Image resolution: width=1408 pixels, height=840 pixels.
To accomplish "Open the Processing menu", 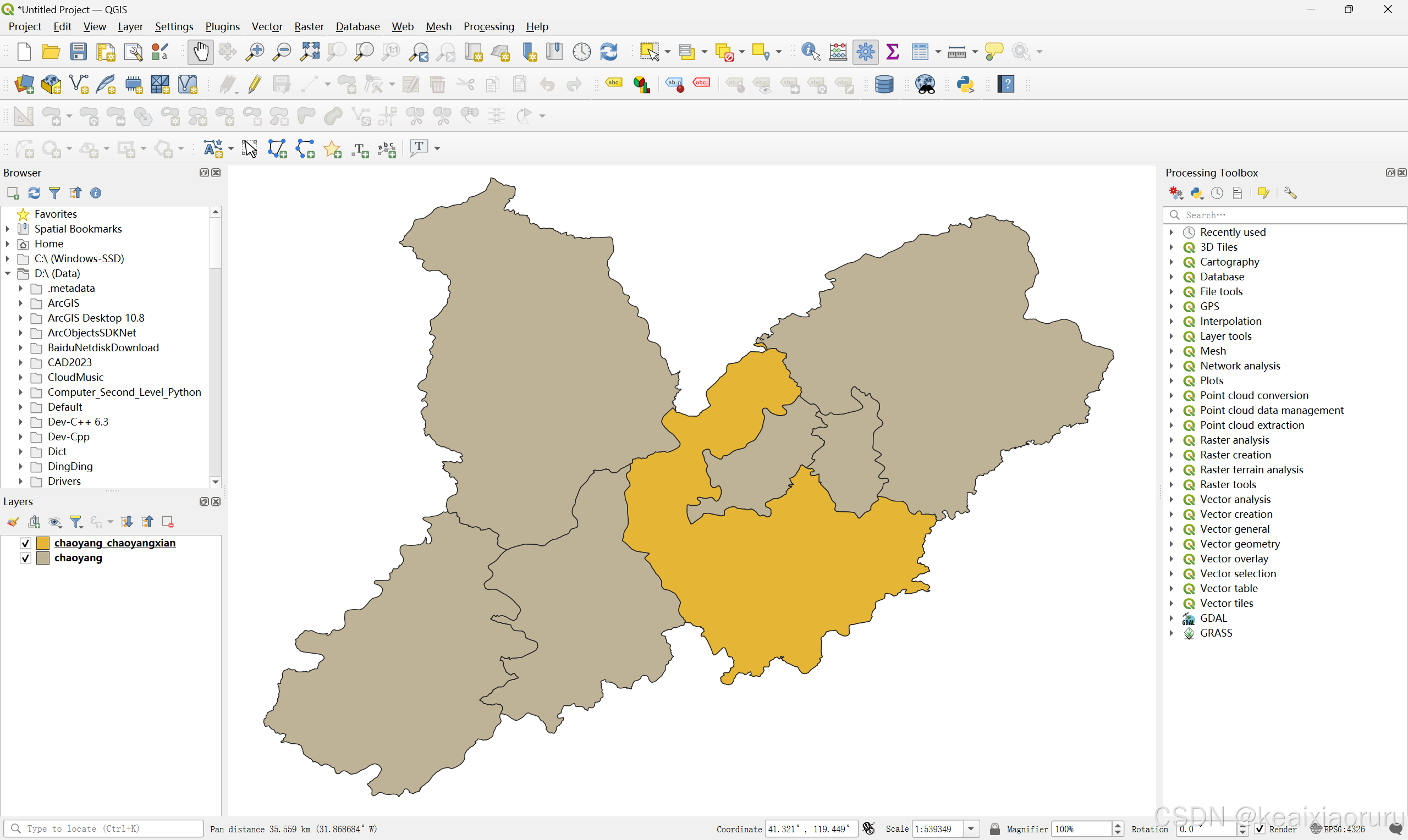I will click(488, 26).
